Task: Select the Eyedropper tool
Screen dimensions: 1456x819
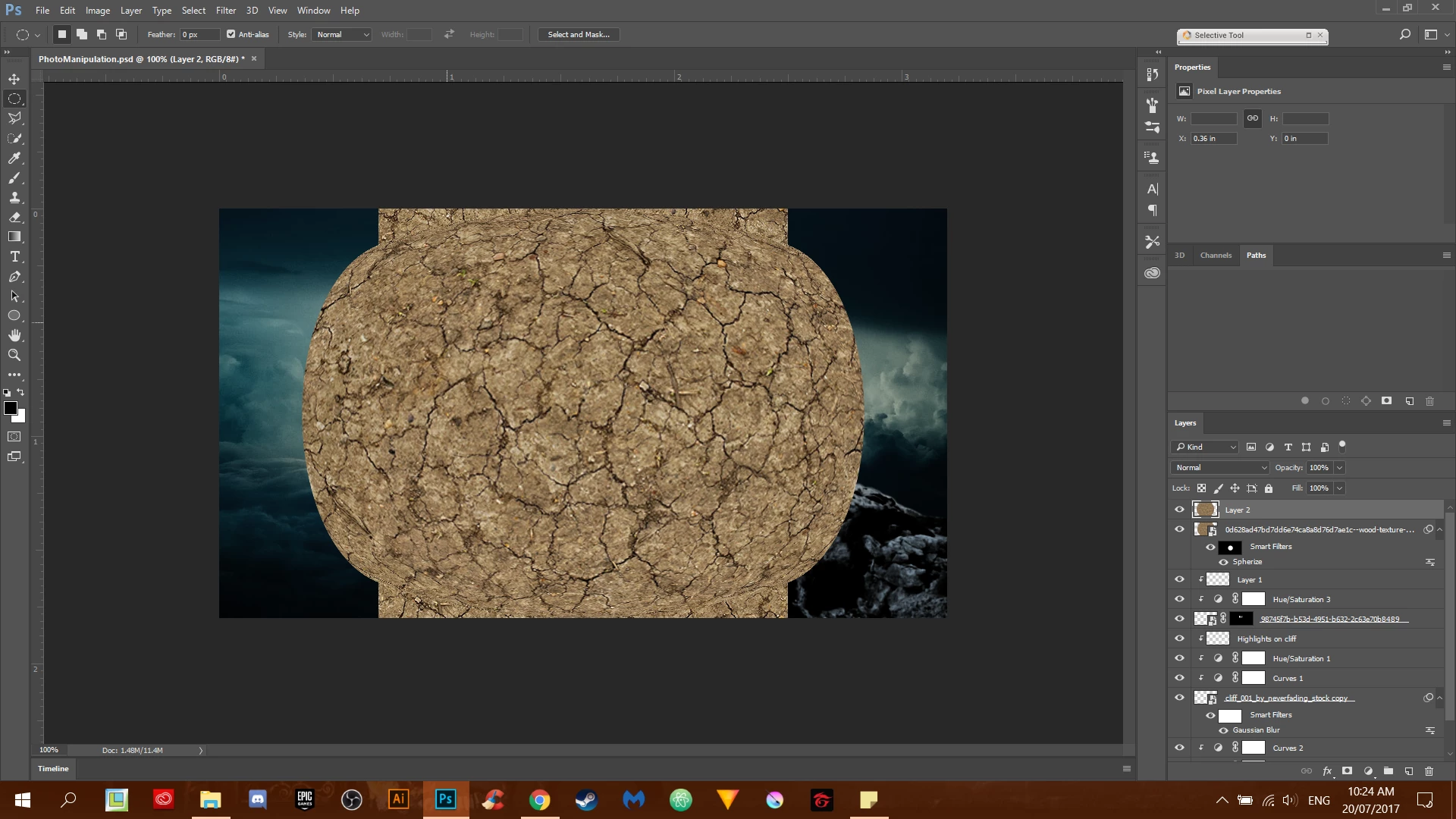Action: click(14, 158)
